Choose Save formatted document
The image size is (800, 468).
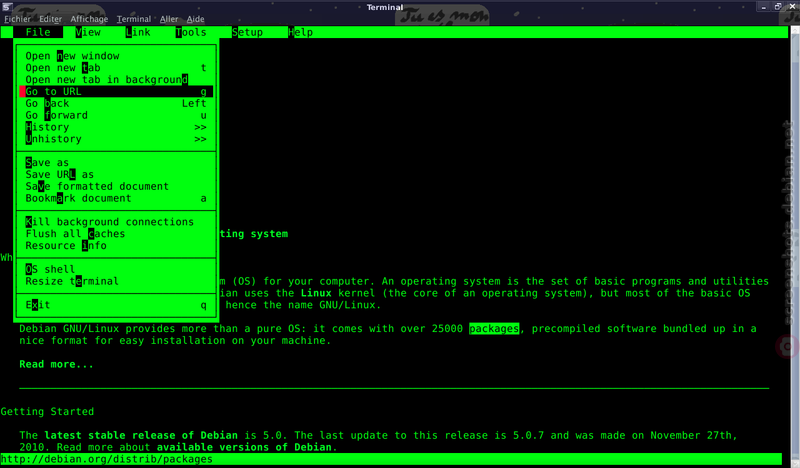pyautogui.click(x=116, y=186)
